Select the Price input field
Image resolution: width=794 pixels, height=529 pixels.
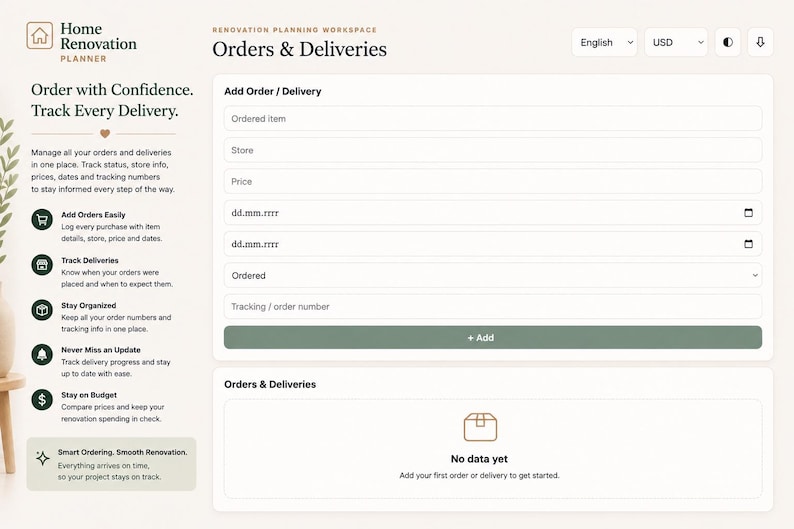pos(493,181)
